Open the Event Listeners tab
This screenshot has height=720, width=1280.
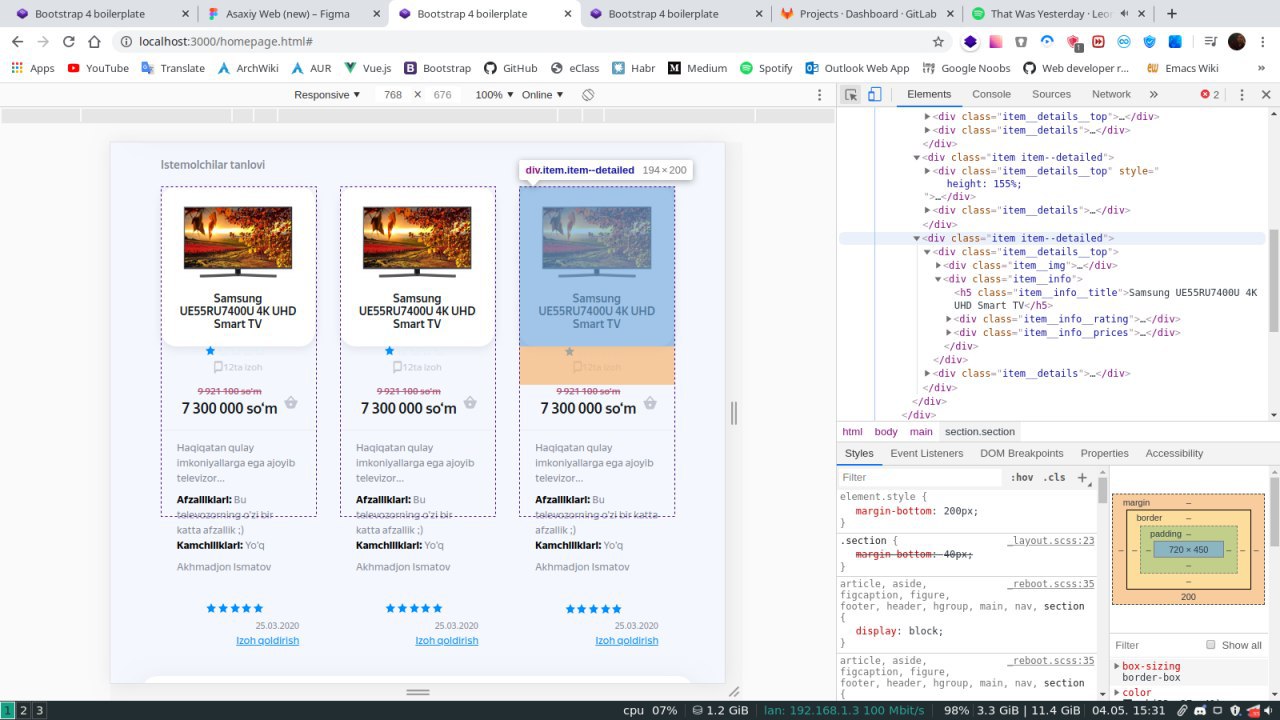927,453
